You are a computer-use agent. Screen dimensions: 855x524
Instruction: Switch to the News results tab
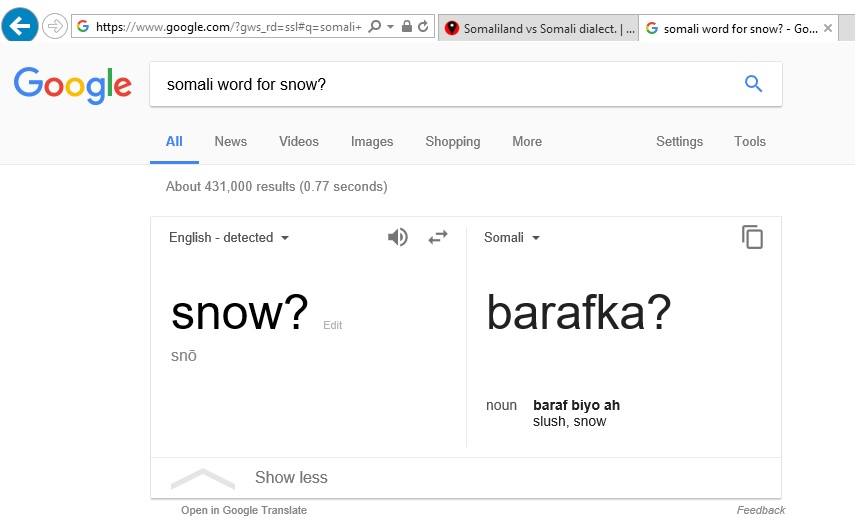[231, 141]
